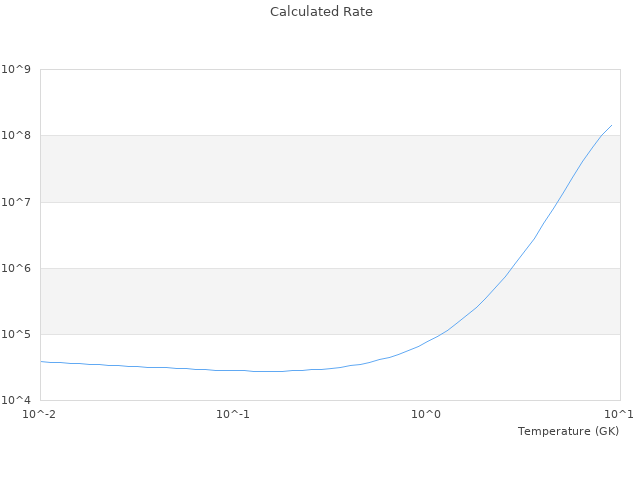Click the 10^5 y-axis label

click(x=17, y=334)
